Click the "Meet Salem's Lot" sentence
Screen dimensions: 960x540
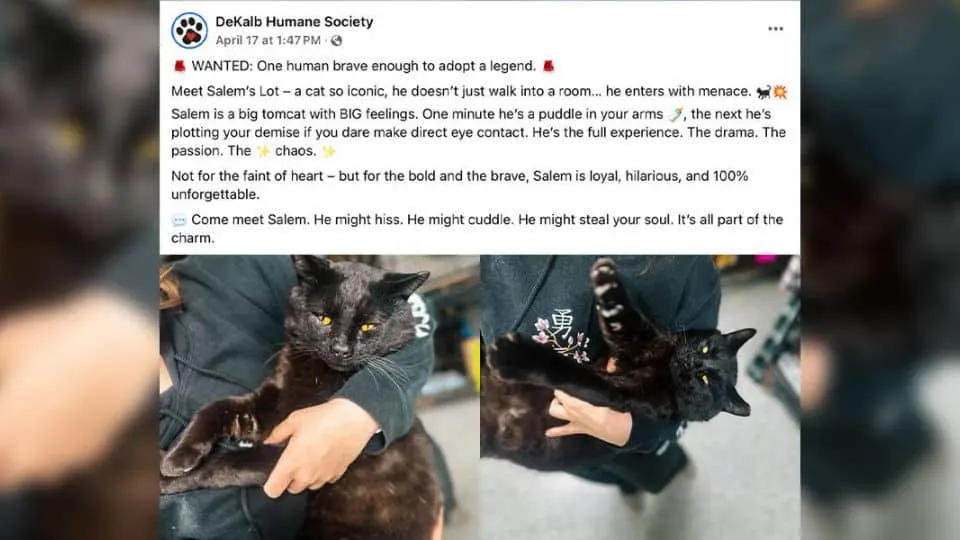(479, 92)
